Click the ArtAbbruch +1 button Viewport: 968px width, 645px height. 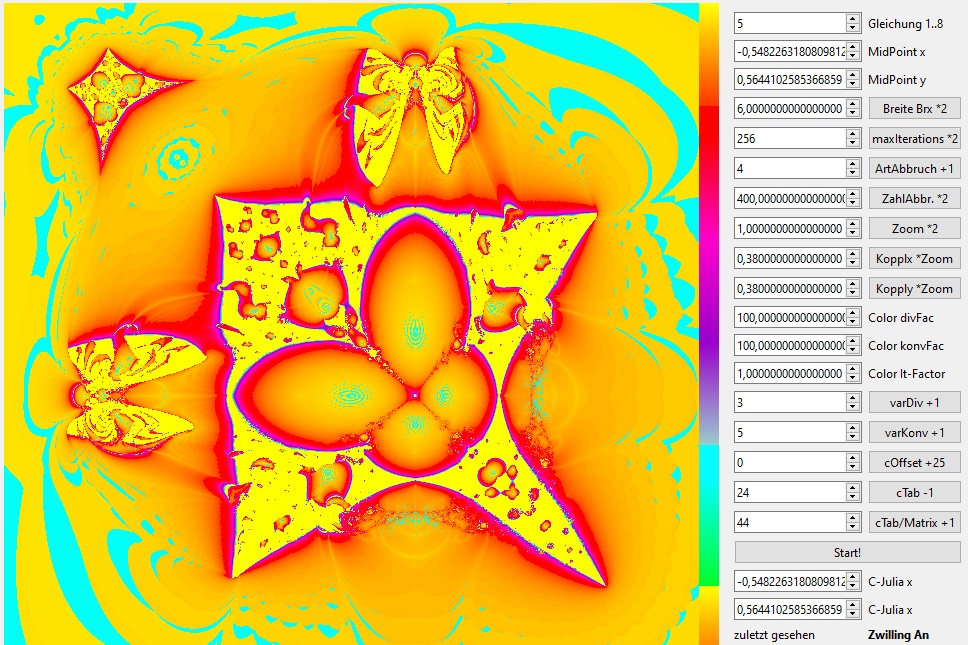click(x=914, y=169)
